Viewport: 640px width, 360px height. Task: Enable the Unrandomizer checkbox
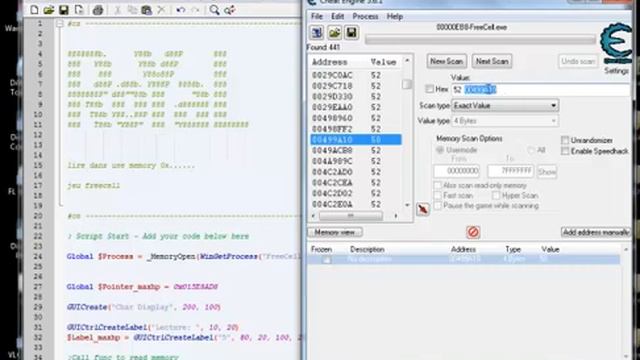point(565,140)
